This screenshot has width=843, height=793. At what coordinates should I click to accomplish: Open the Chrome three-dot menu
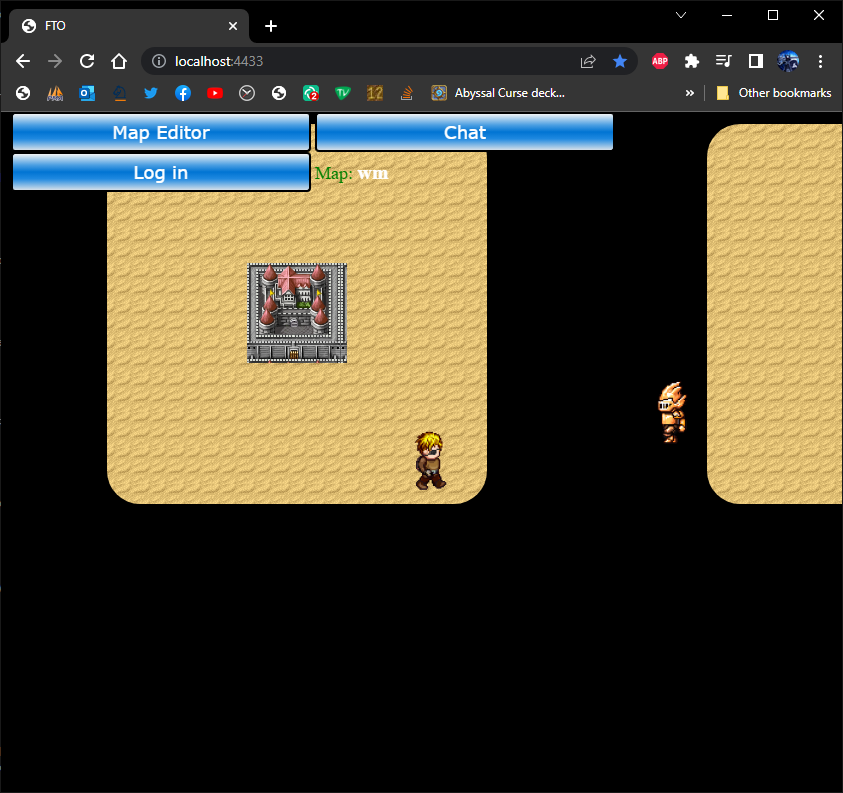pos(820,61)
